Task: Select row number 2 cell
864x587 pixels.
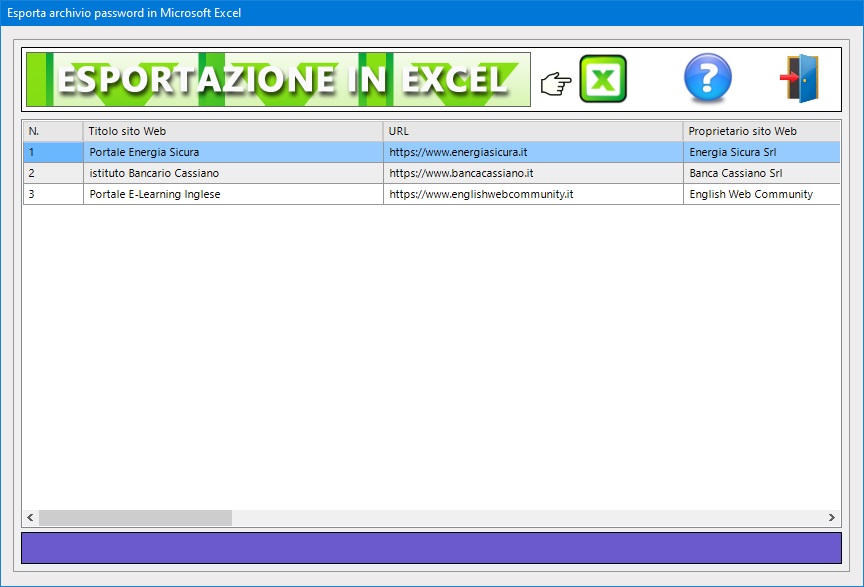Action: tap(53, 173)
